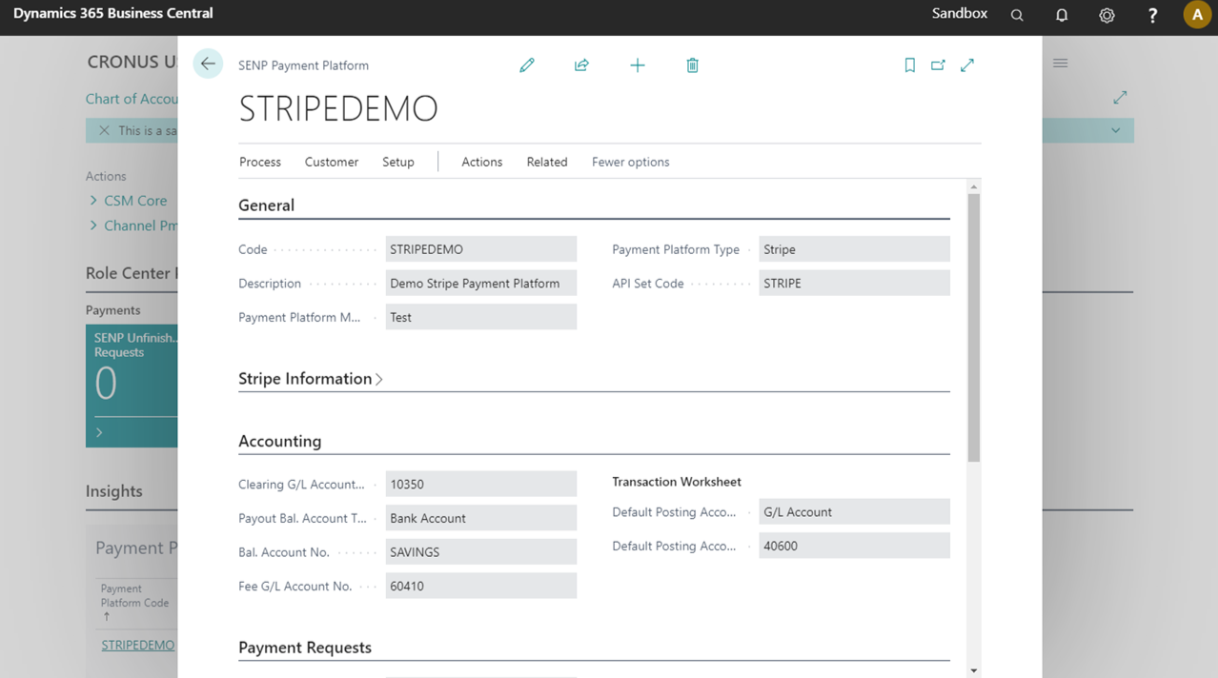Click the plus icon to create new

637,65
